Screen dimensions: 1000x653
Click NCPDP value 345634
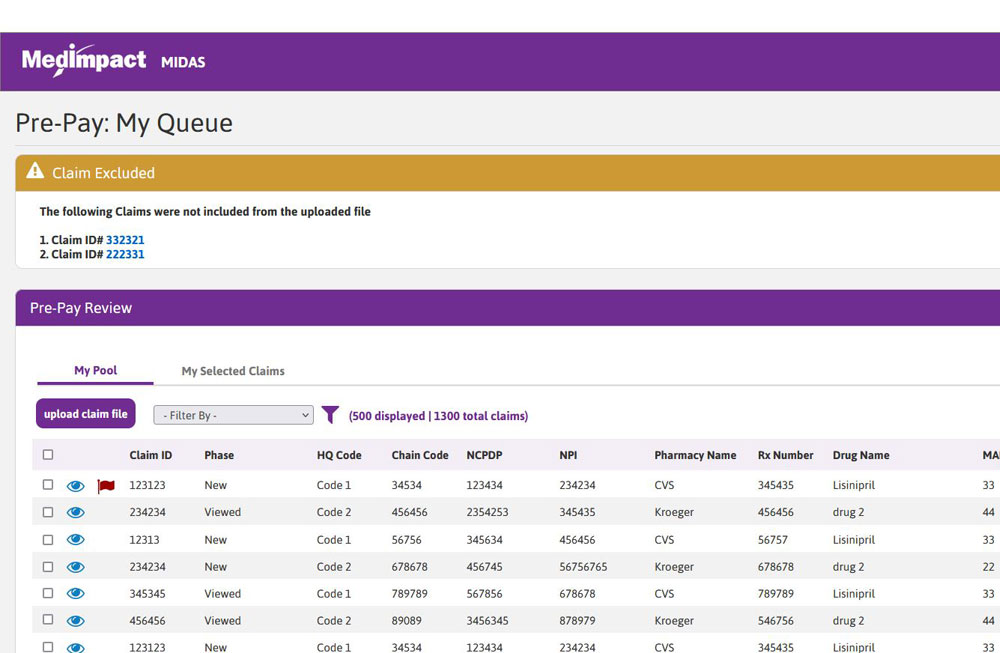click(x=484, y=540)
